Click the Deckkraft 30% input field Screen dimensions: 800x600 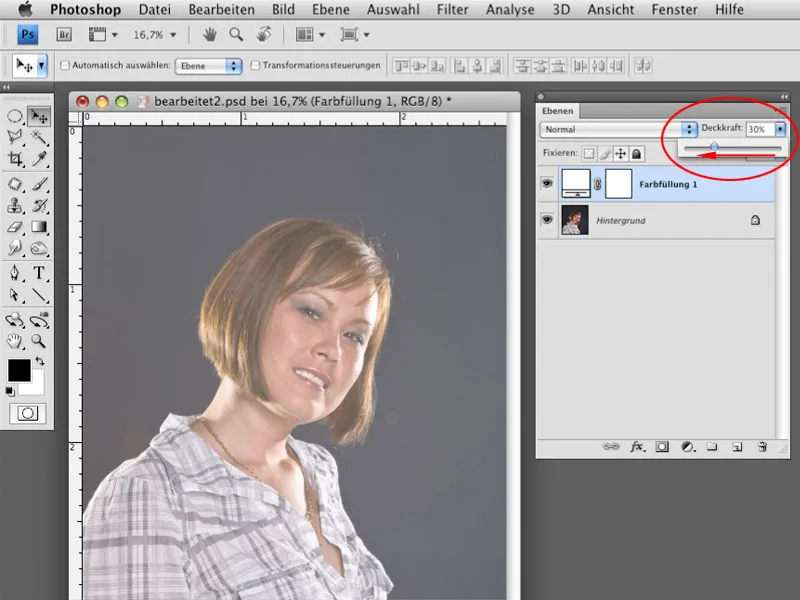click(x=760, y=129)
